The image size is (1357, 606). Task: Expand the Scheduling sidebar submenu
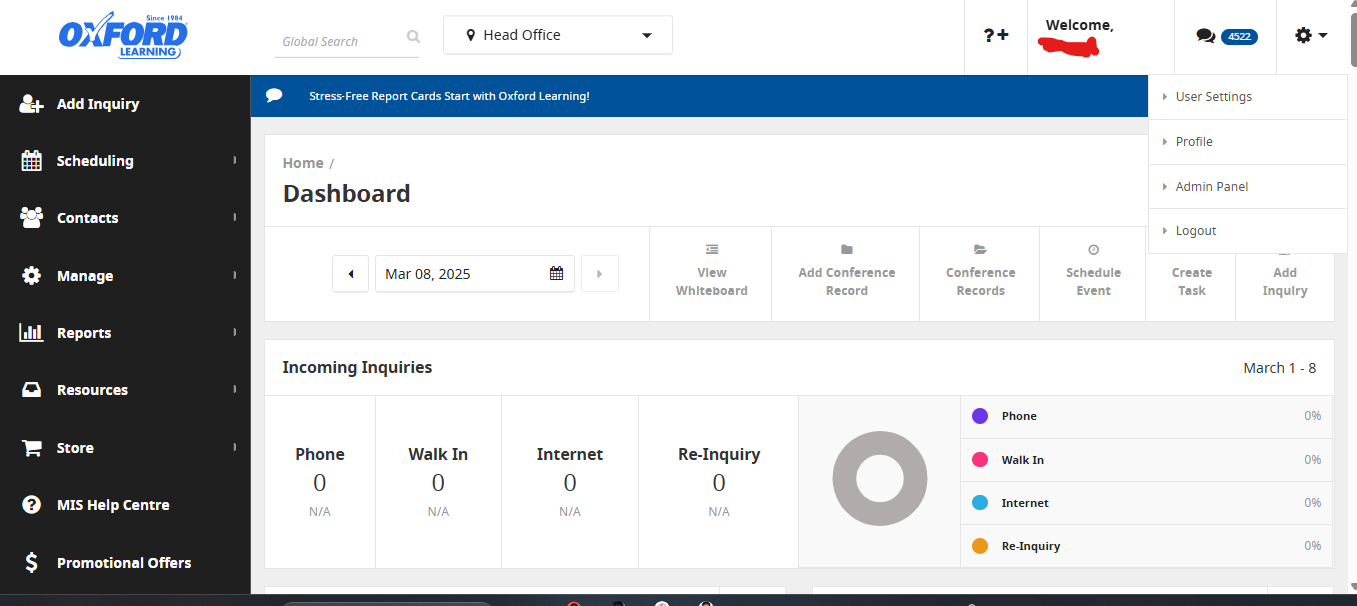235,160
